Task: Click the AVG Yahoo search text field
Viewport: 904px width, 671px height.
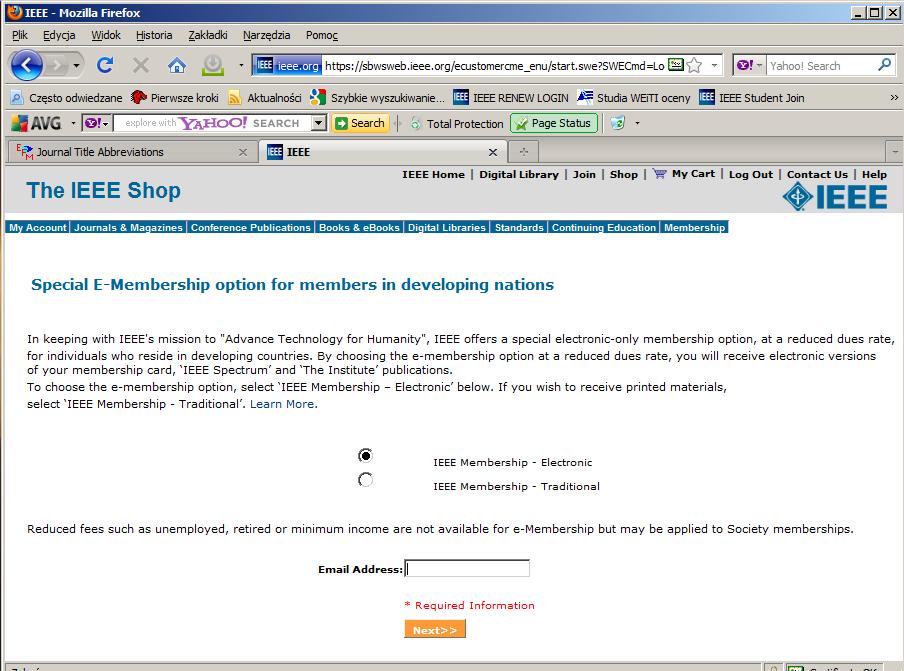Action: (213, 123)
